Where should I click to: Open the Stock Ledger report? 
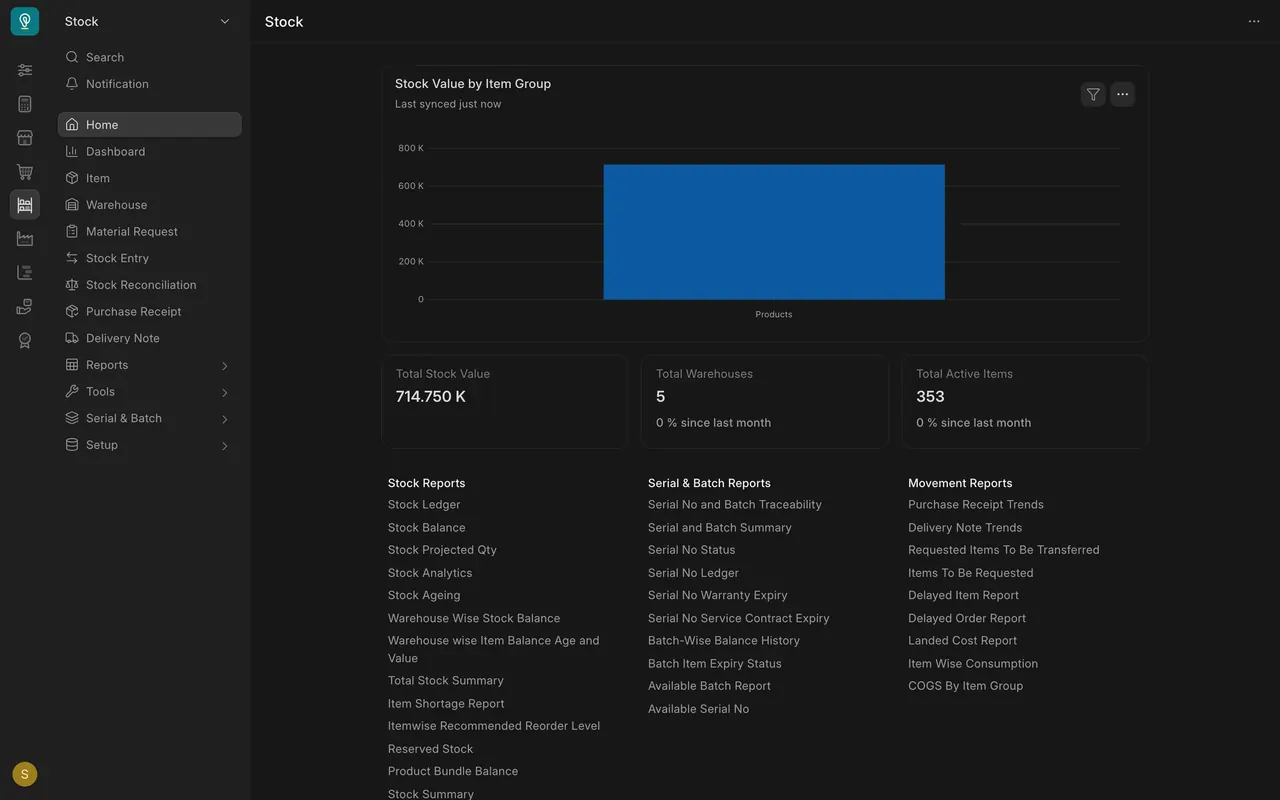[x=424, y=505]
